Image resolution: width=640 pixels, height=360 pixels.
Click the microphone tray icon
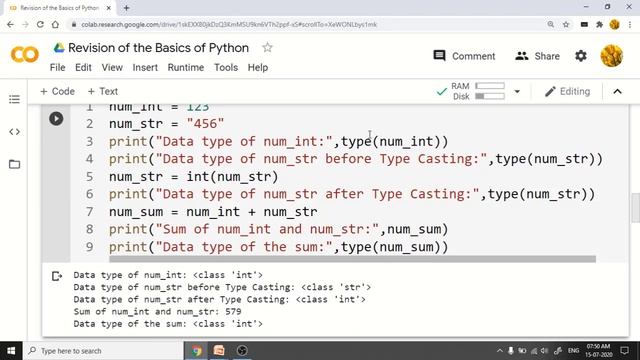[x=511, y=351]
